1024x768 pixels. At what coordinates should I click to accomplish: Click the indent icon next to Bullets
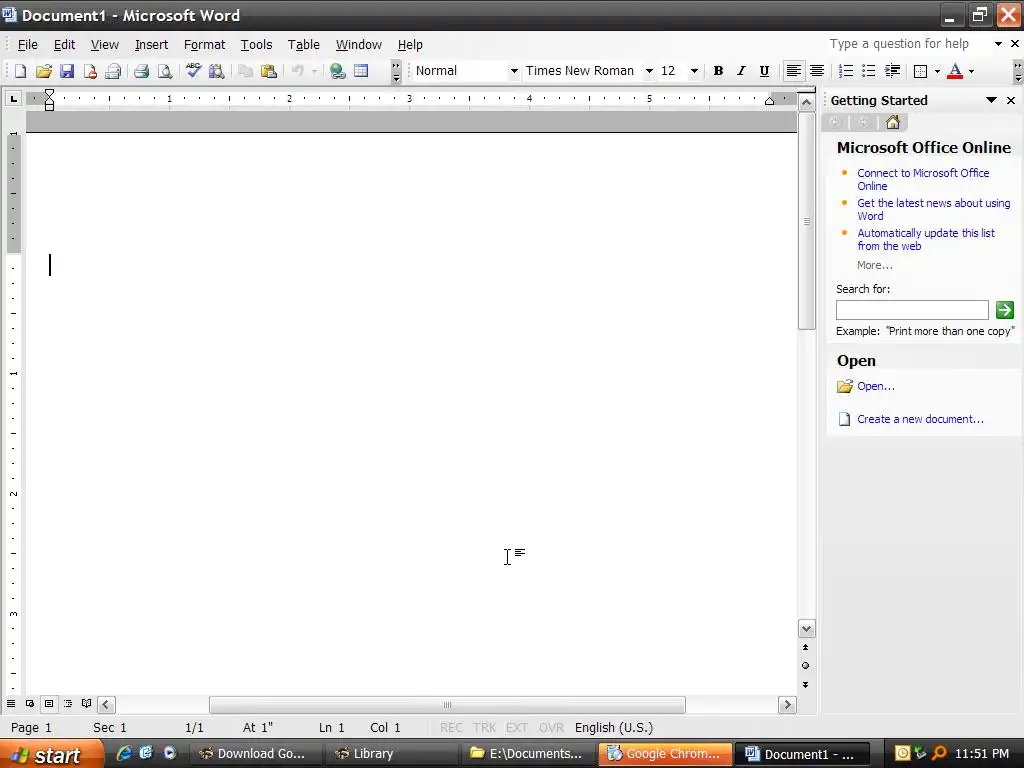892,71
